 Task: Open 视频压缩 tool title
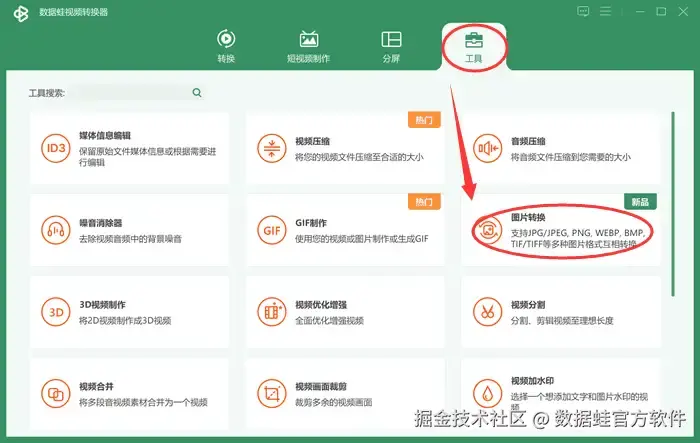coord(312,142)
